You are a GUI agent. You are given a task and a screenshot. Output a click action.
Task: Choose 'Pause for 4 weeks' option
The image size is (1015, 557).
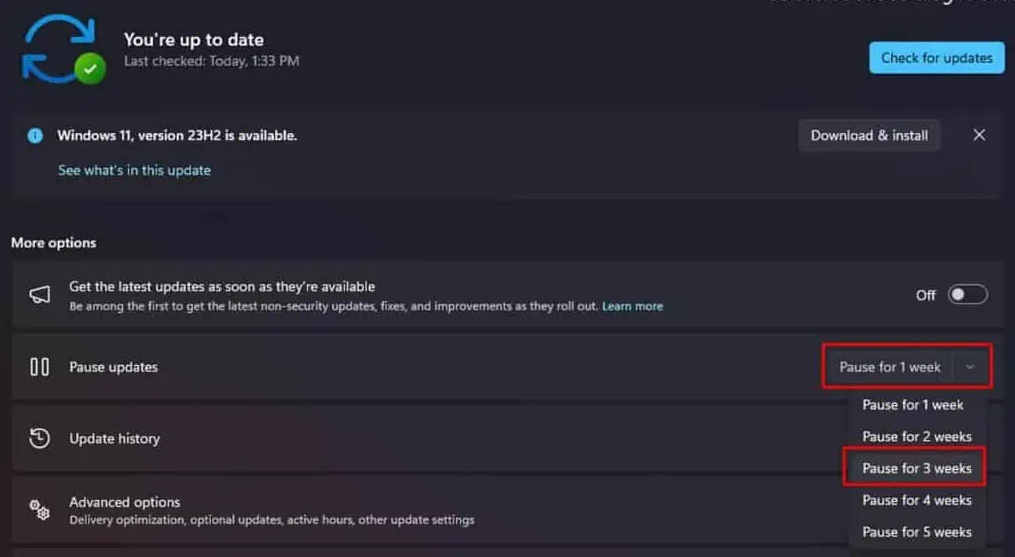point(917,500)
